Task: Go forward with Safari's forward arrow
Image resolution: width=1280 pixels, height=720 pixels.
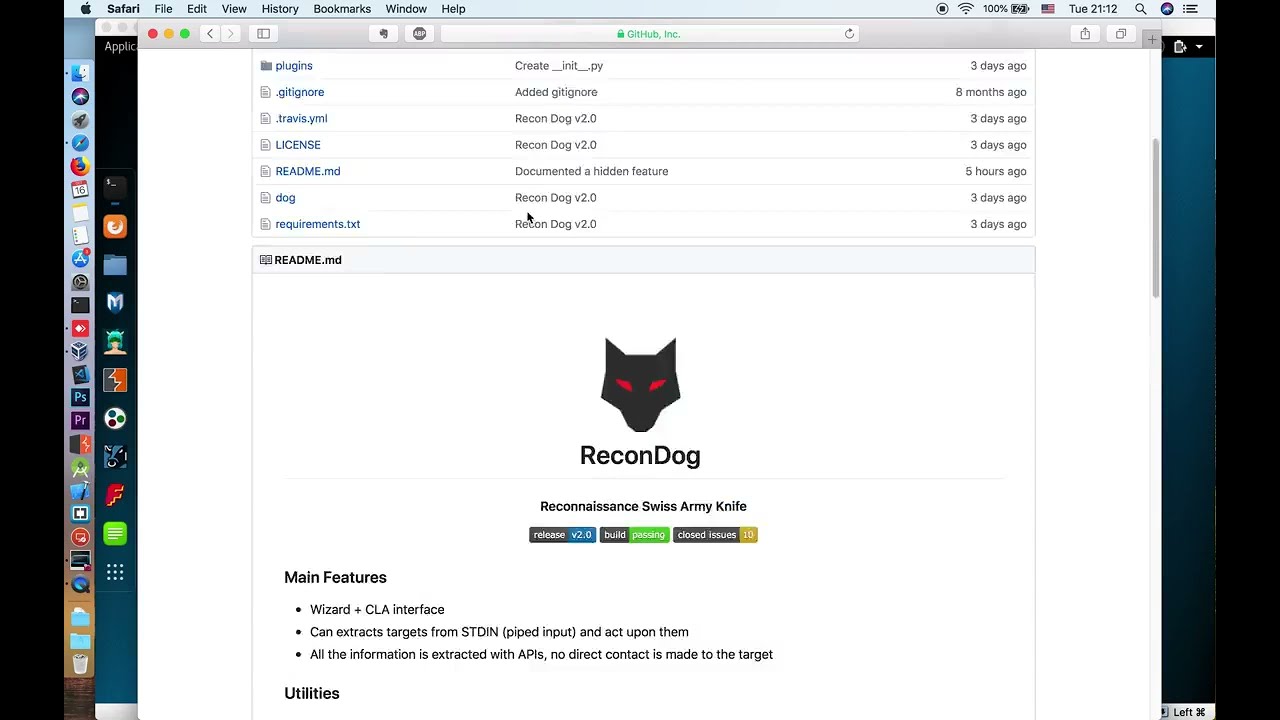Action: 231,34
